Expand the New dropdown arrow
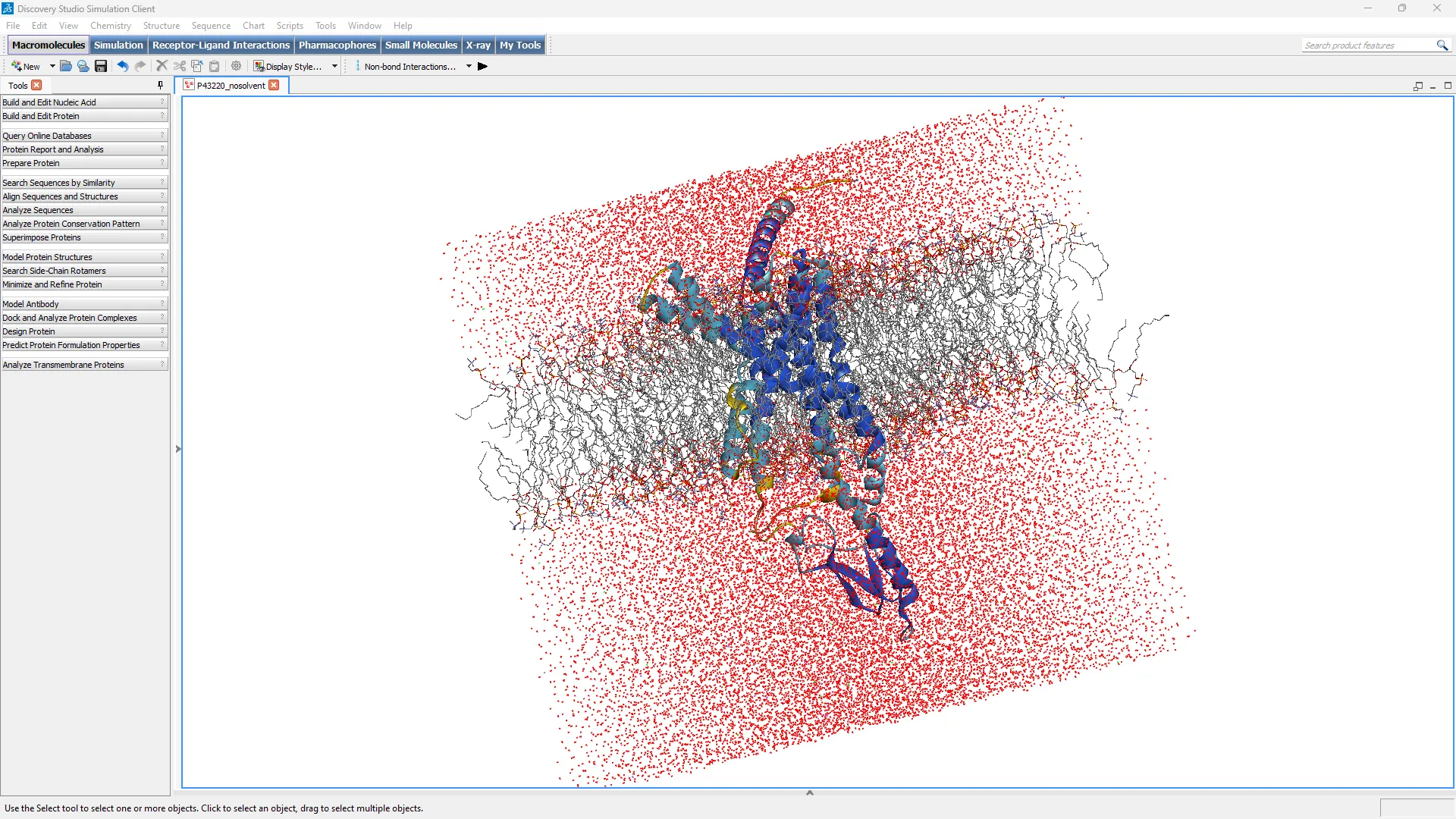 pyautogui.click(x=52, y=67)
